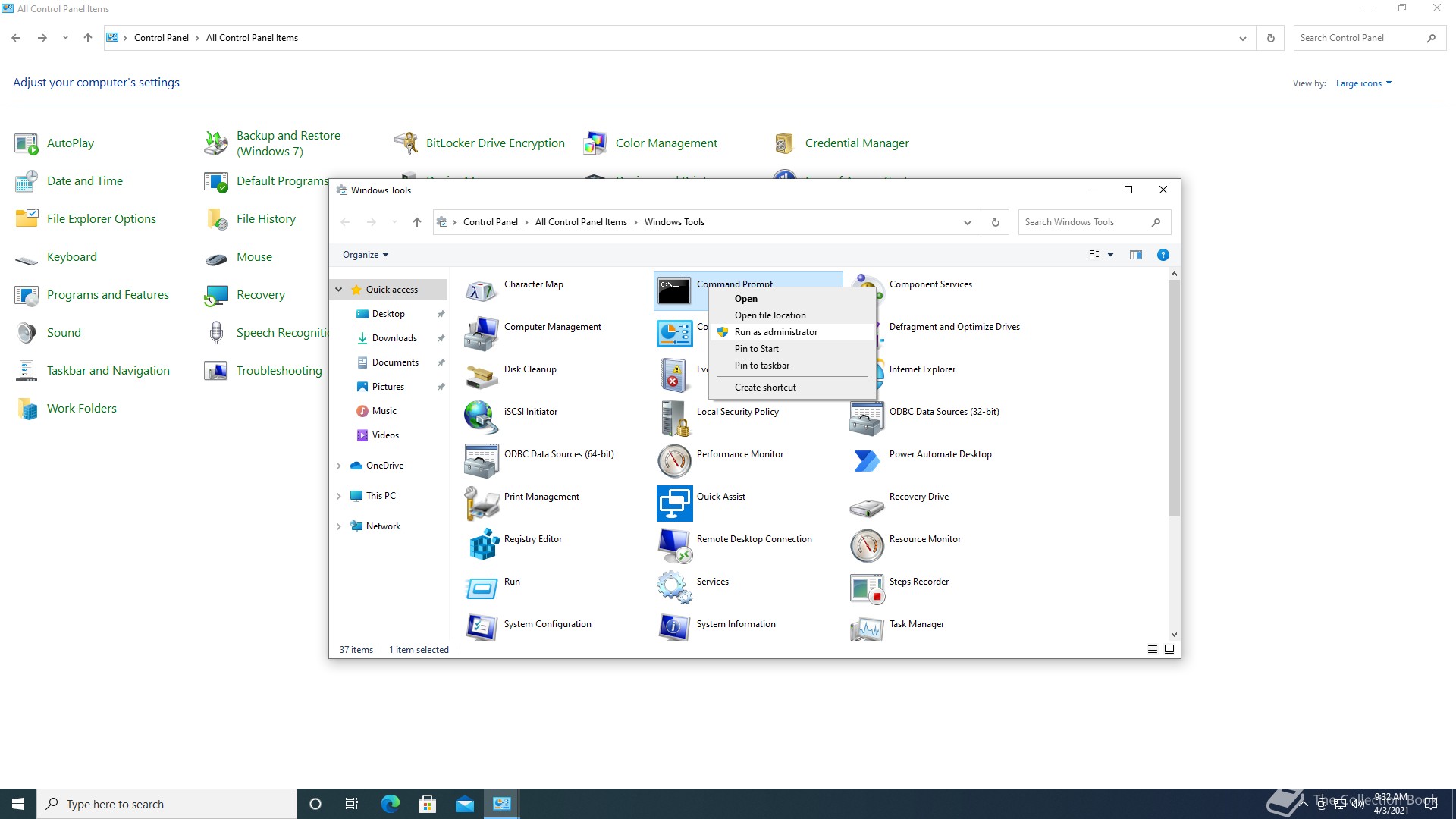Image resolution: width=1456 pixels, height=819 pixels.
Task: Click the Search Windows Tools field
Action: pyautogui.click(x=1094, y=222)
